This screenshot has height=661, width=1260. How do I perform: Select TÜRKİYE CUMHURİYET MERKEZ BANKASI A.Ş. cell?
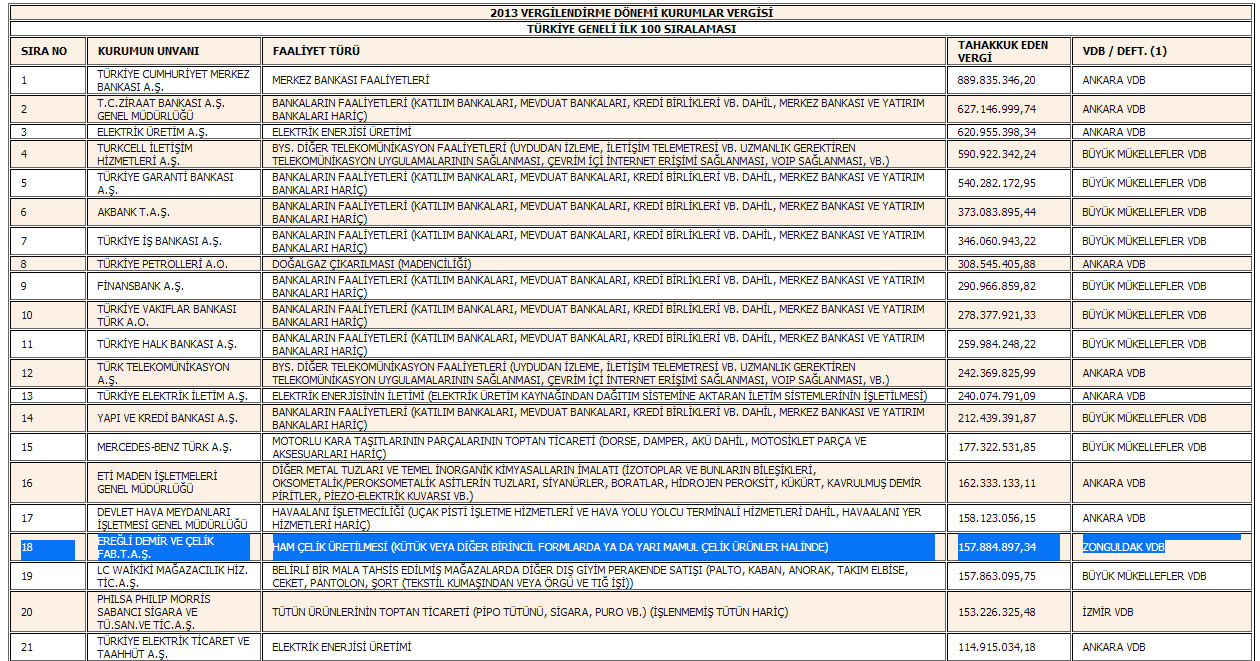click(174, 80)
